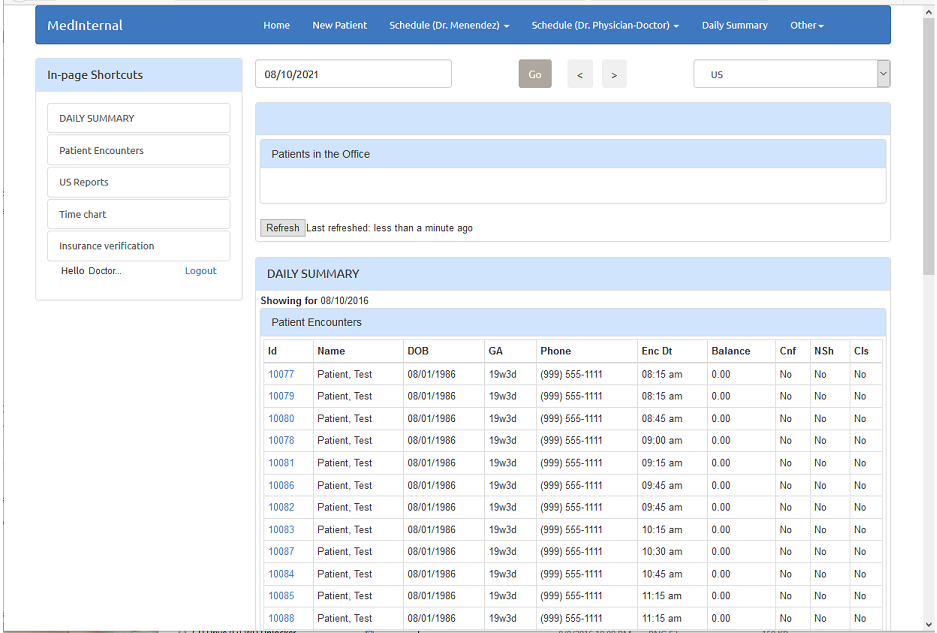Expand the Other navigation dropdown
937x633 pixels.
(x=807, y=25)
